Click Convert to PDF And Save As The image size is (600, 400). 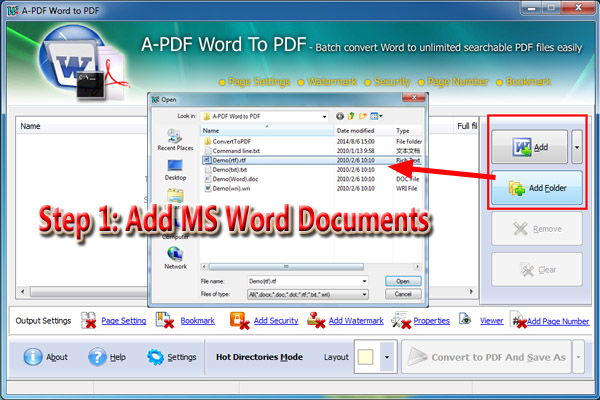coord(487,357)
